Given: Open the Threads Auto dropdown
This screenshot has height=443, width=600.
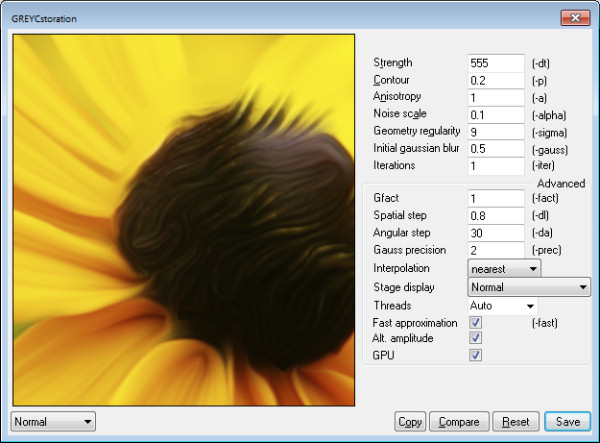Looking at the screenshot, I should click(503, 306).
